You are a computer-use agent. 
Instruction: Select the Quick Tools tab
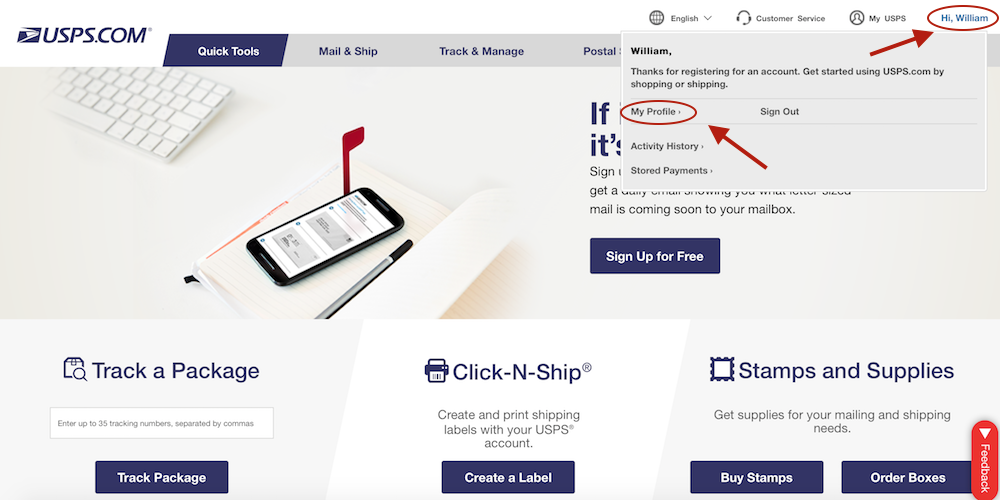(x=226, y=51)
